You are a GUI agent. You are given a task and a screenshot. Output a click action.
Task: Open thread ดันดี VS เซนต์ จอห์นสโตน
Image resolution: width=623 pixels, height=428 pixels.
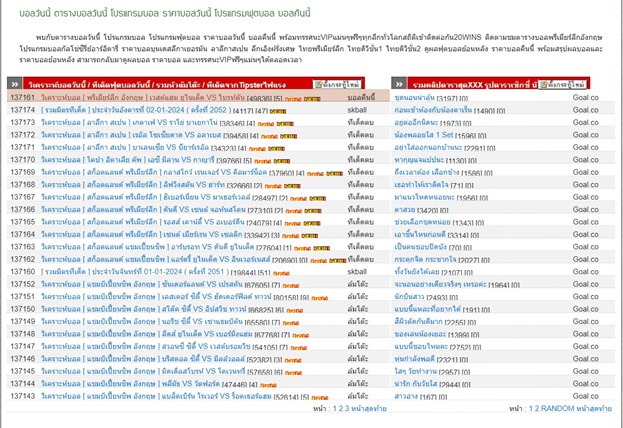[143, 209]
